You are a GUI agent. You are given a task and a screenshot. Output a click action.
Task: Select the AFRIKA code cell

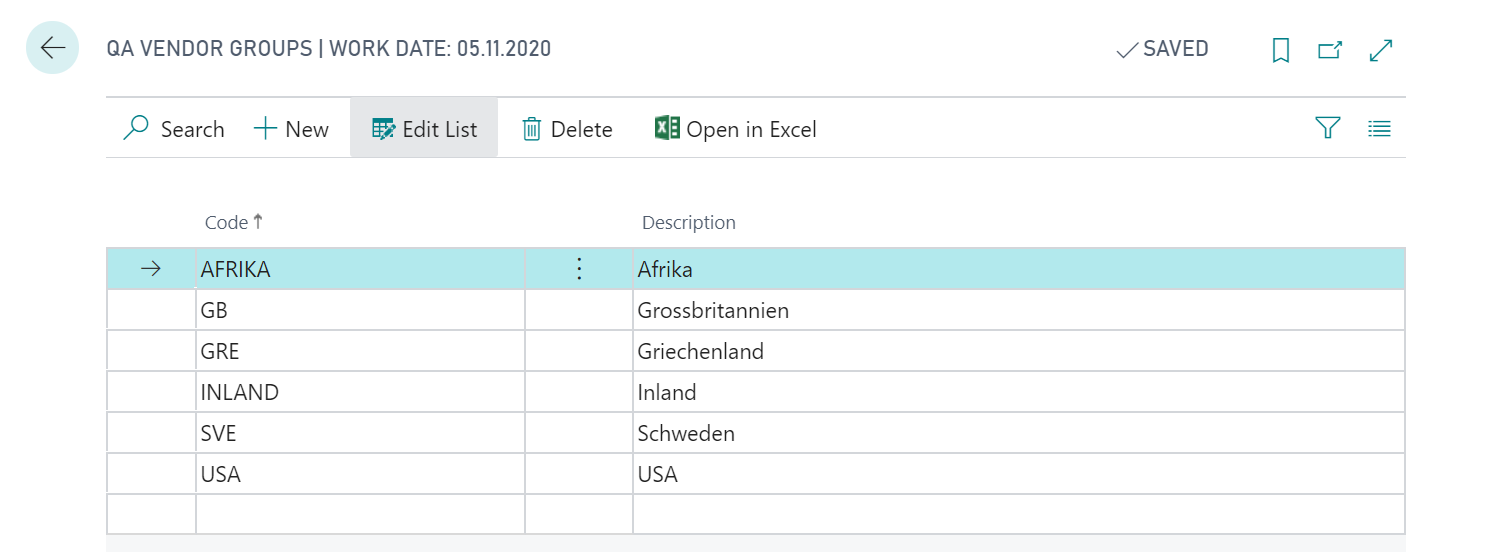360,269
